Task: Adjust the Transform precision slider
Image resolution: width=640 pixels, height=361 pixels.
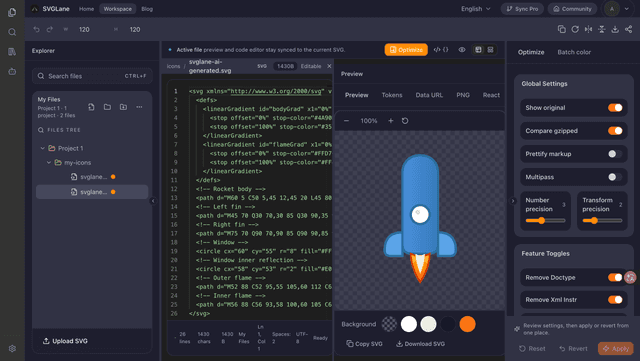Action: 602,221
